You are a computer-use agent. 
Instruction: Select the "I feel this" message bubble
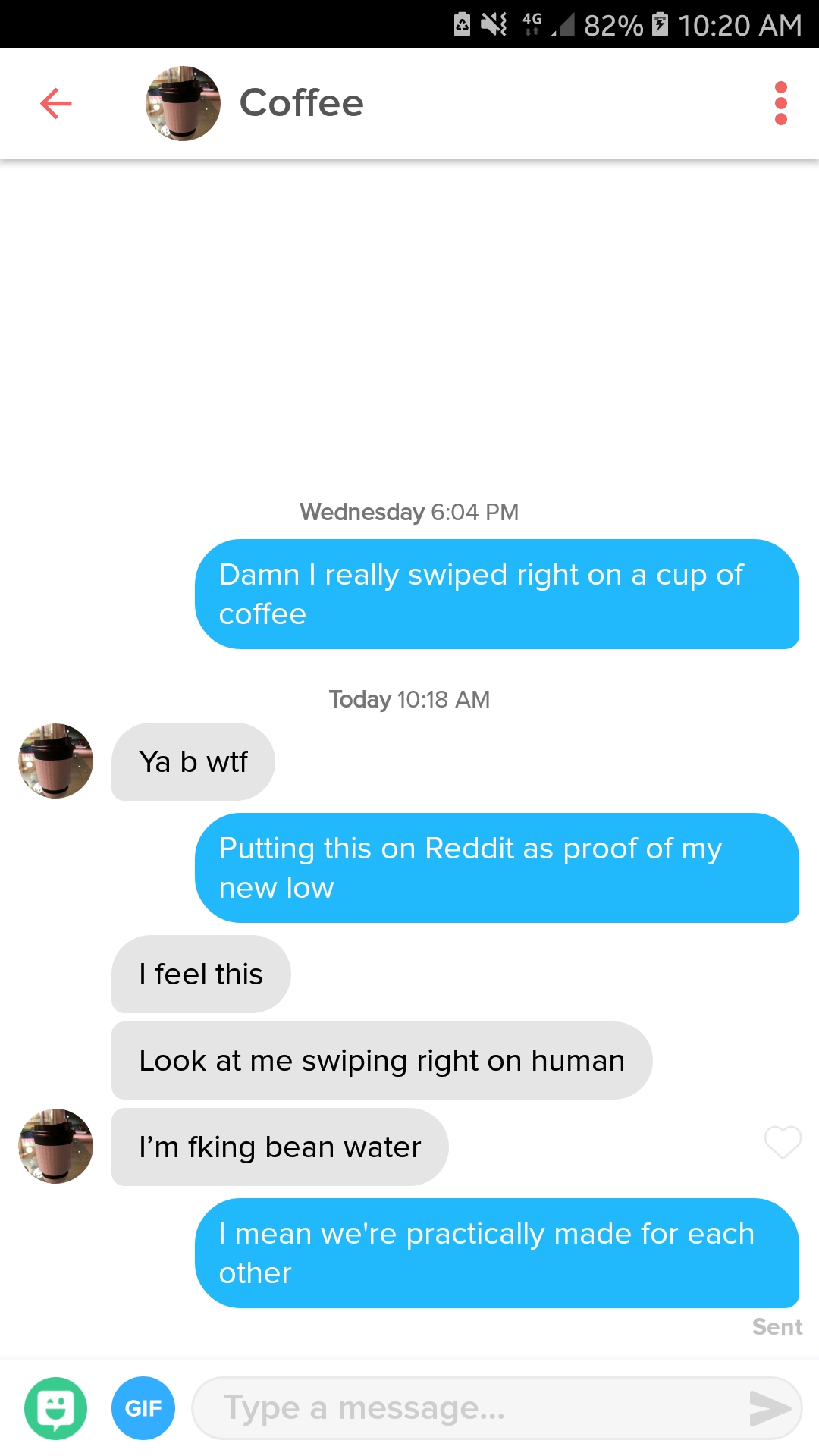tap(201, 974)
